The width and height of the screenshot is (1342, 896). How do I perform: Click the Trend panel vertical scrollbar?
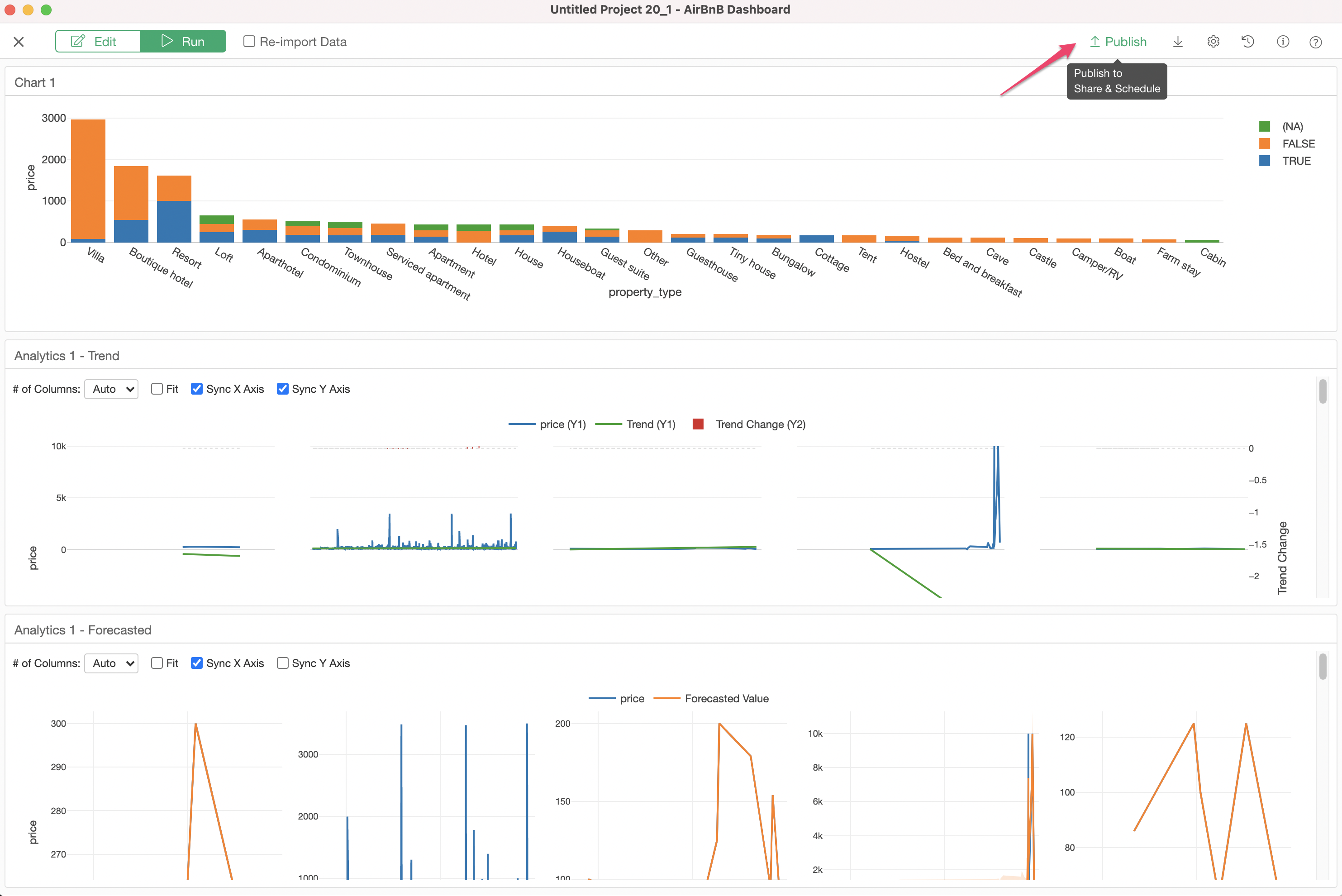pos(1322,392)
